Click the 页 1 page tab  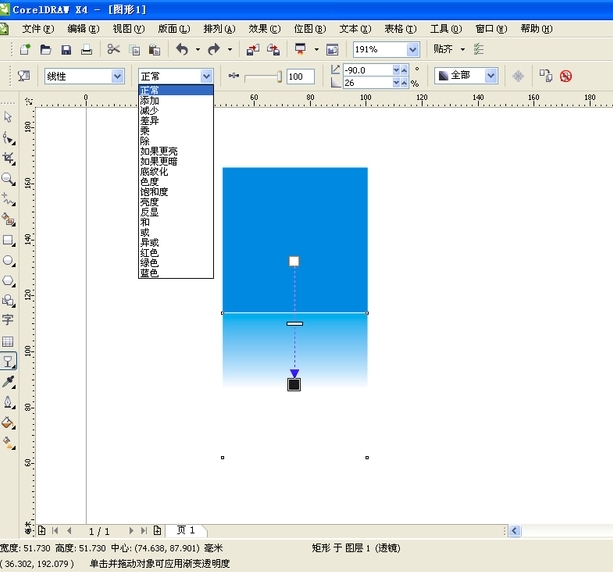187,530
